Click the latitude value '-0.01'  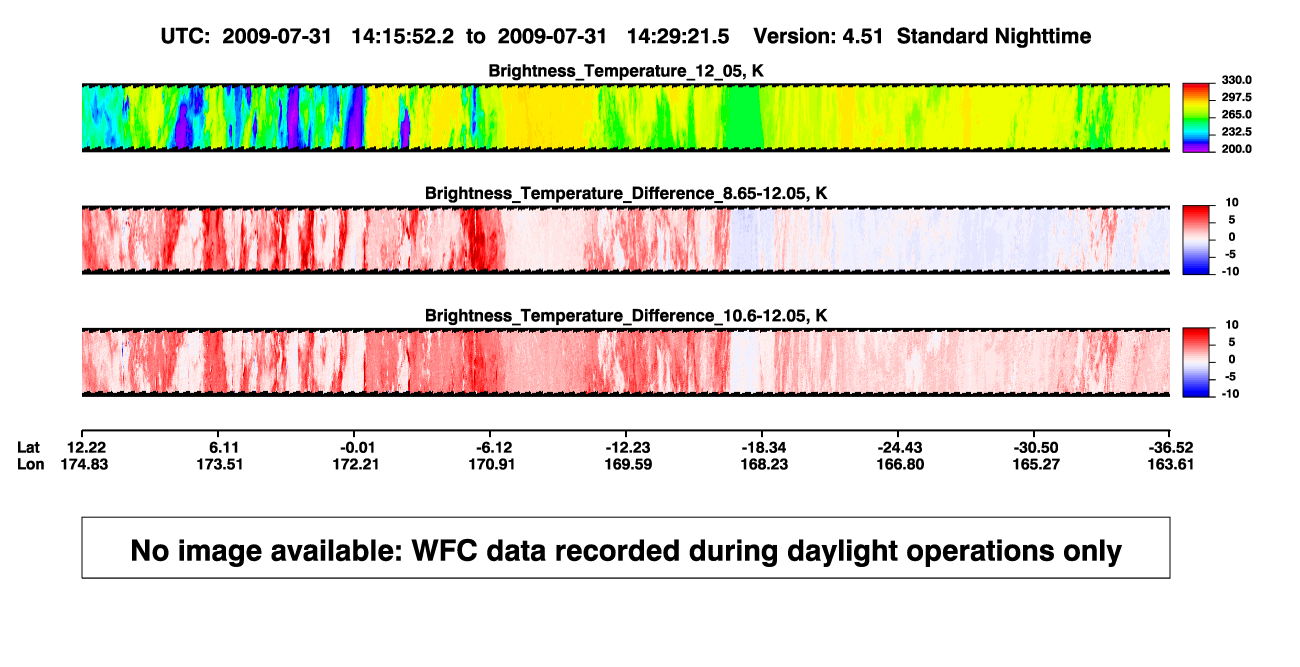click(x=358, y=447)
